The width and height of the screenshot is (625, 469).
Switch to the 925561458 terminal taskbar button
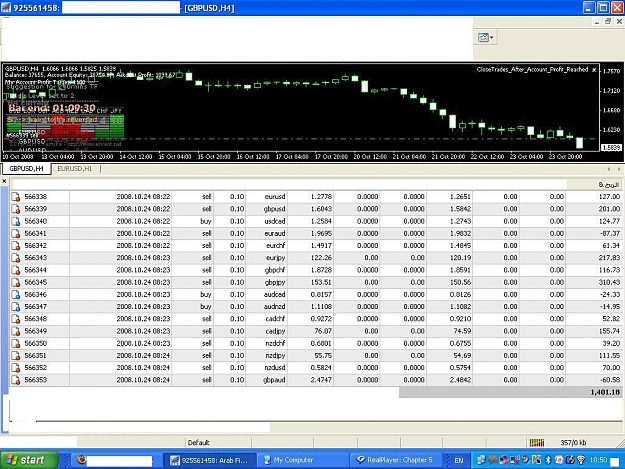209,460
